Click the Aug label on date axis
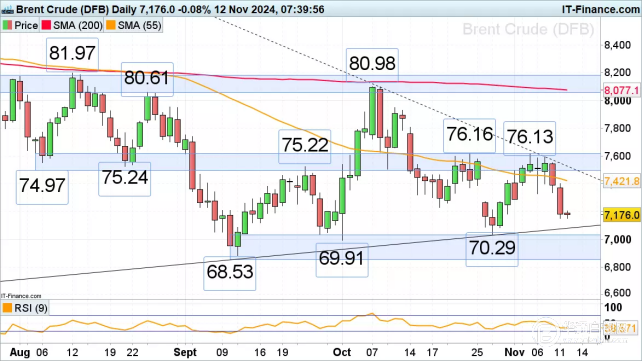Viewport: 643px width, 362px height. click(x=20, y=353)
